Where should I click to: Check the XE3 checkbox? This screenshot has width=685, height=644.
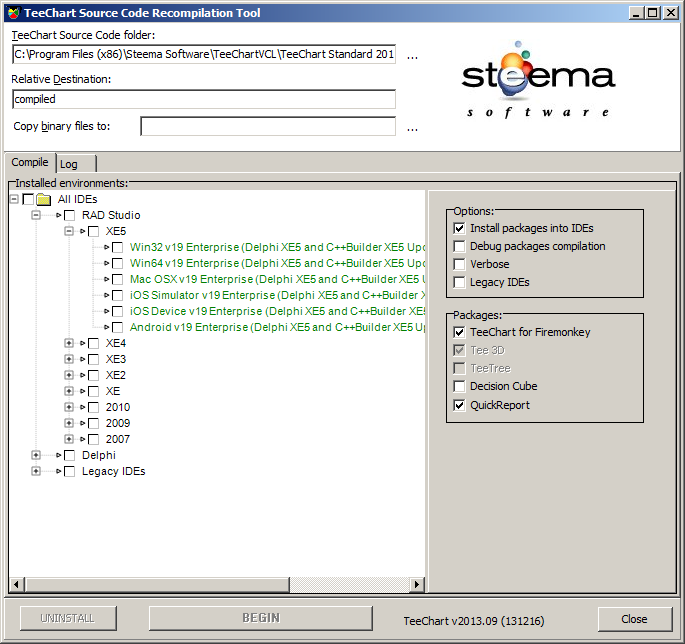point(93,360)
